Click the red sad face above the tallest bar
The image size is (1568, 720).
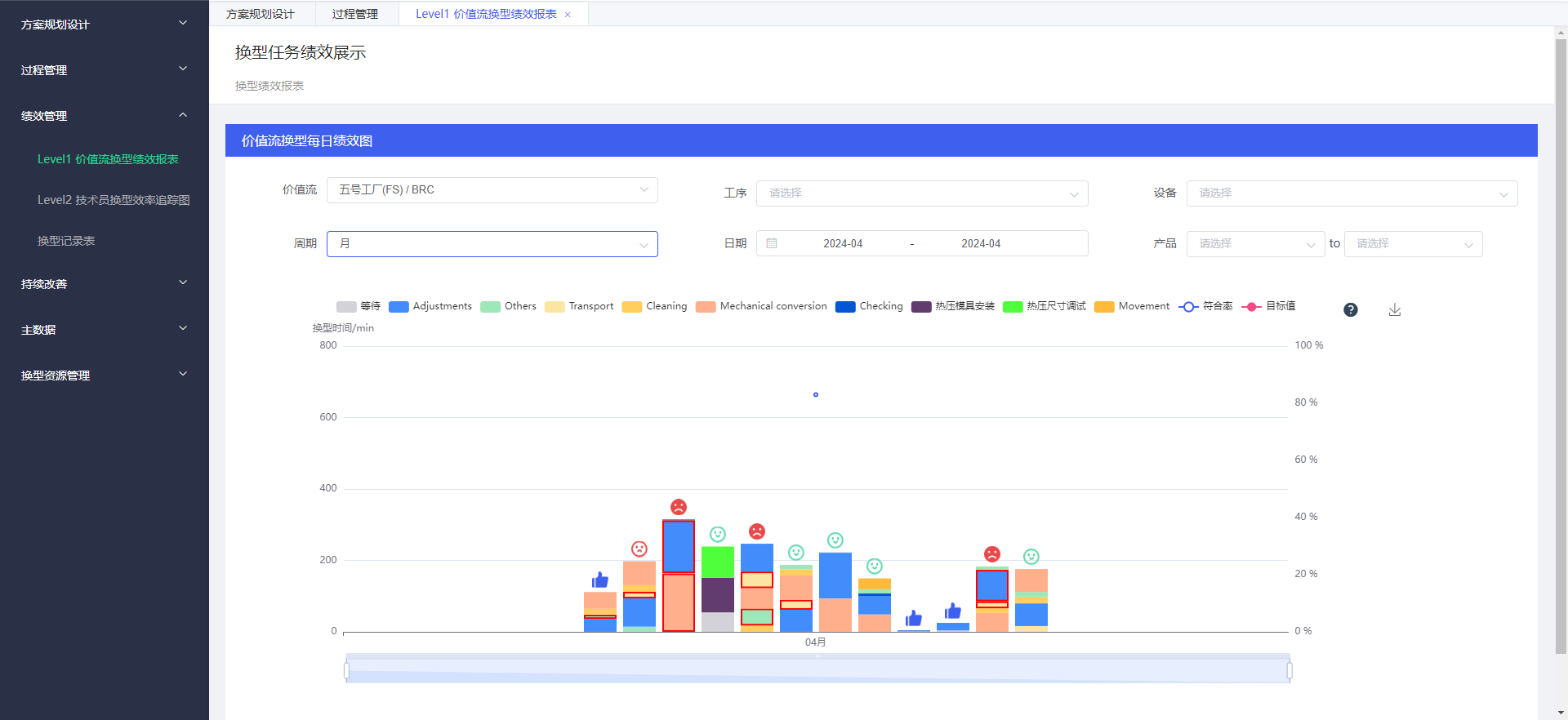[x=679, y=507]
